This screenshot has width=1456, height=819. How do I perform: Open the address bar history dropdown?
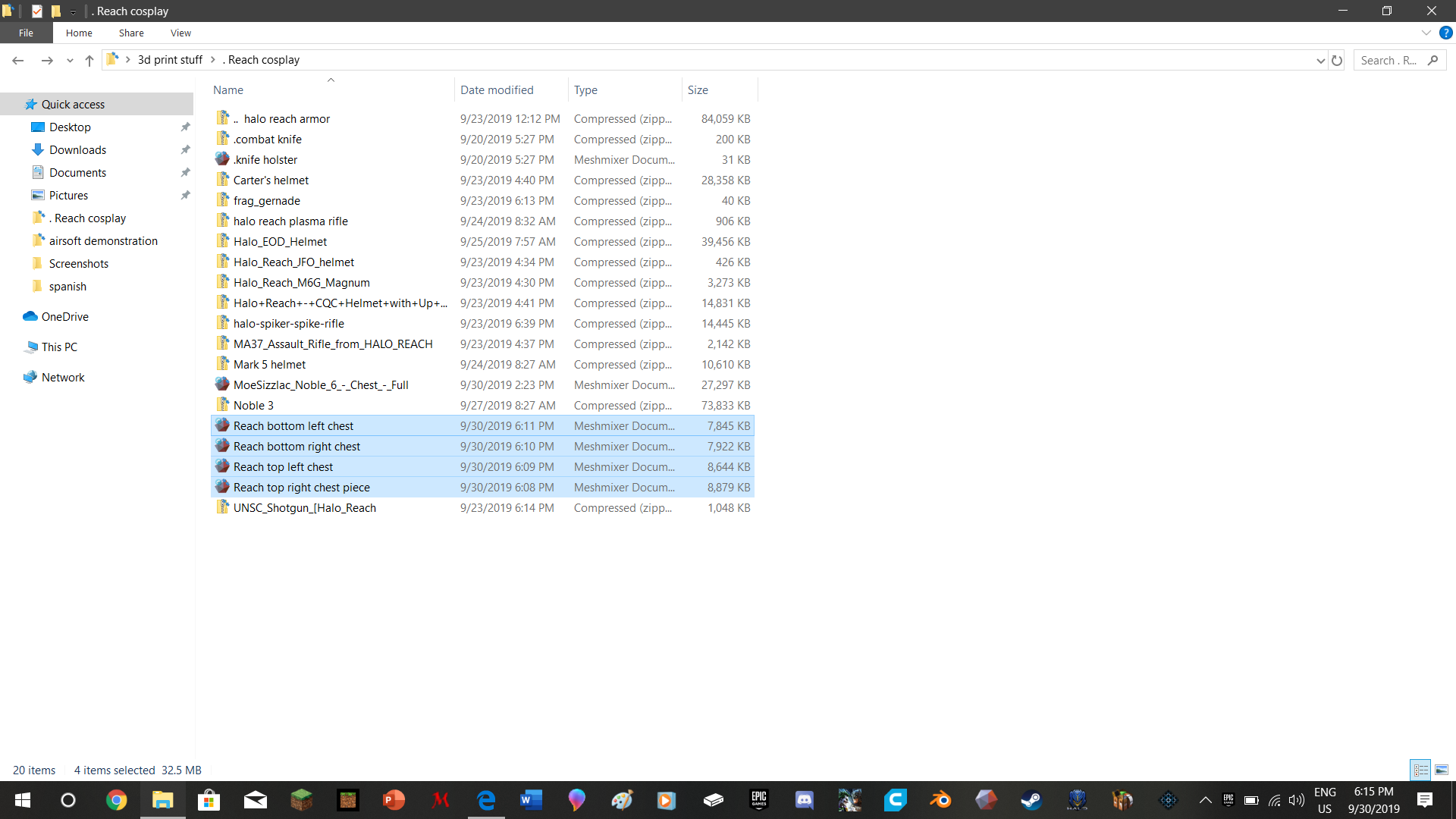[x=1320, y=60]
